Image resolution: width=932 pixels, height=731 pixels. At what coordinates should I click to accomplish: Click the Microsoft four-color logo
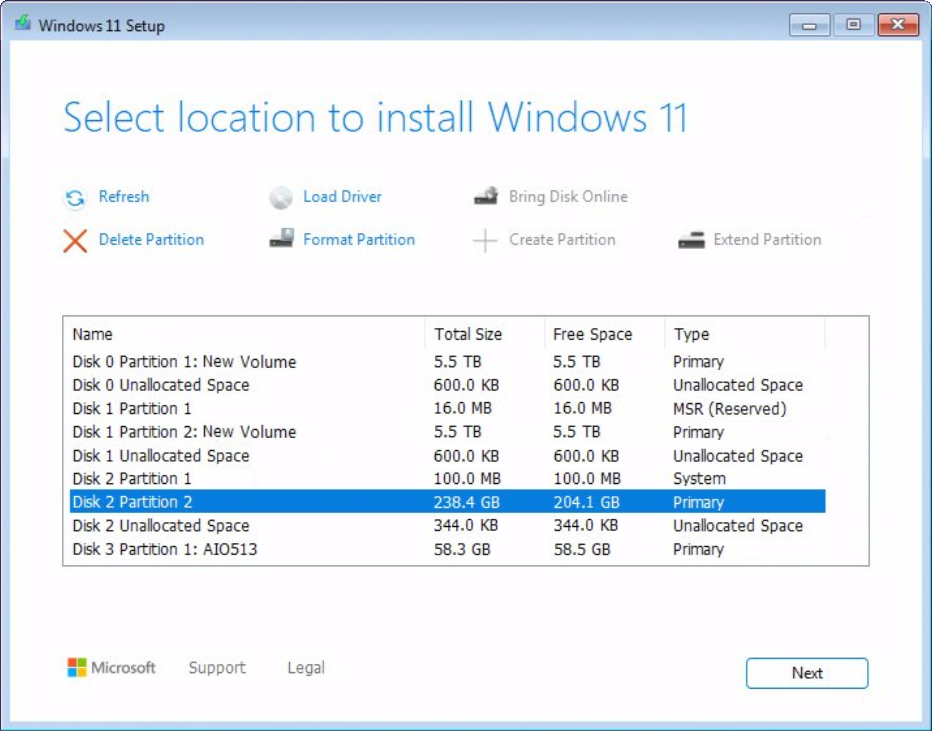click(77, 667)
